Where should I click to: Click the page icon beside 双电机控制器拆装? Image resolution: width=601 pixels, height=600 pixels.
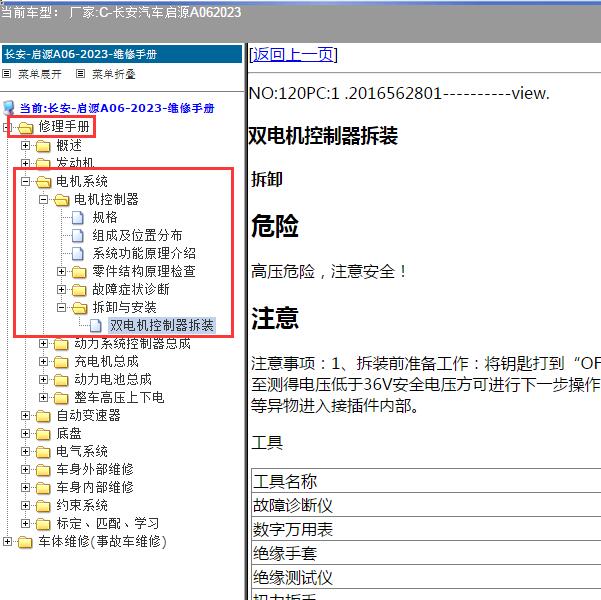[x=96, y=325]
